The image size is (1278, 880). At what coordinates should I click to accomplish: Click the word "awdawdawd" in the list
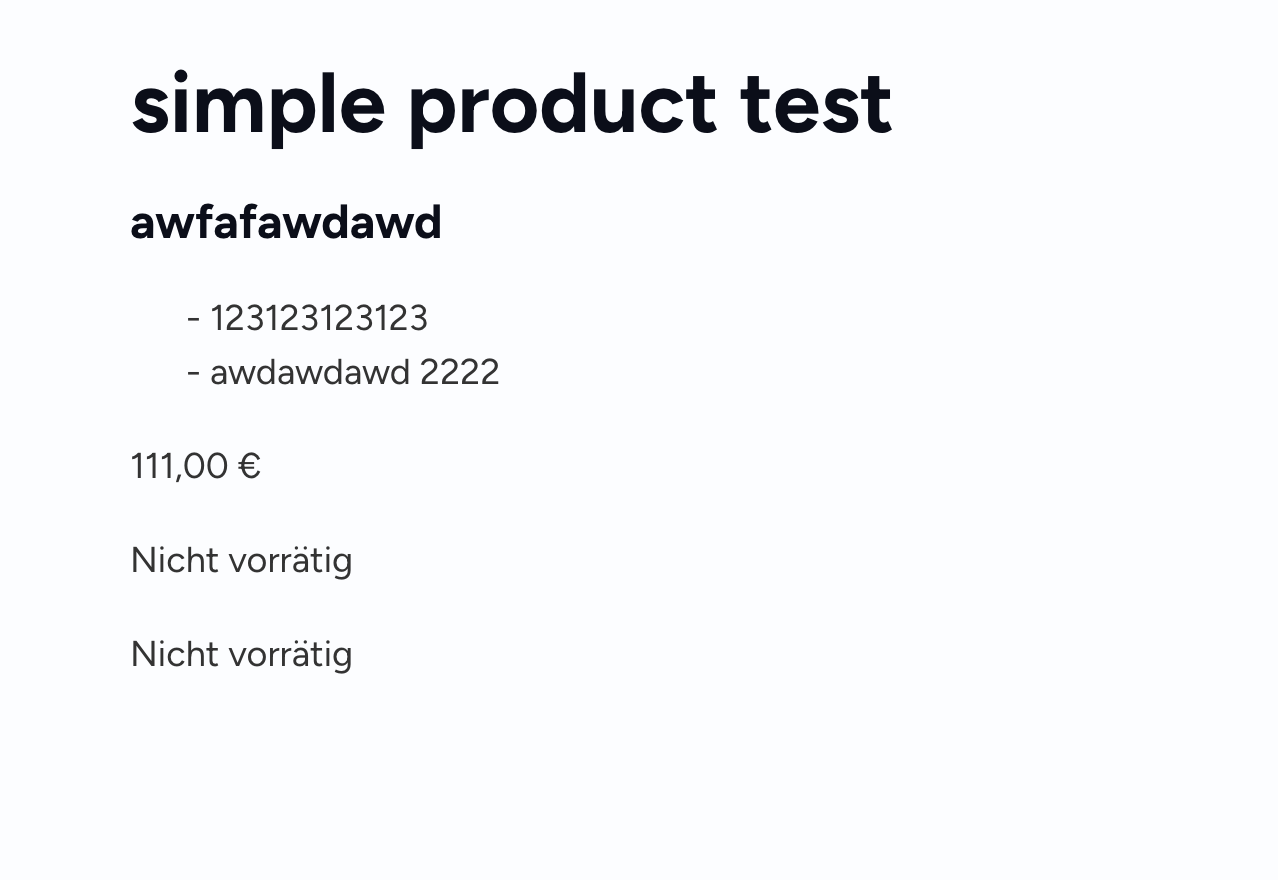[310, 372]
